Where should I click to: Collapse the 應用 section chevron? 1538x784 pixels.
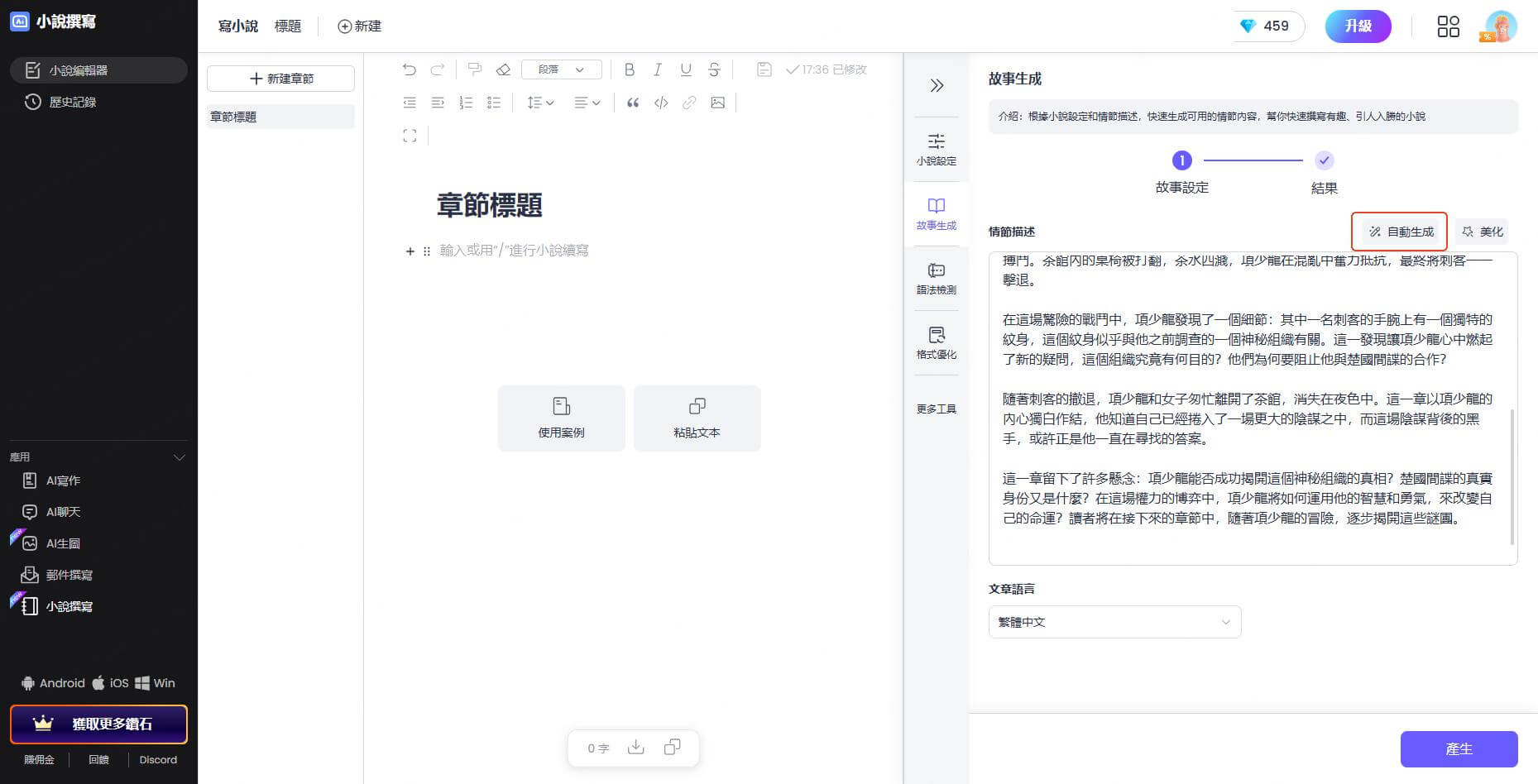click(x=179, y=457)
